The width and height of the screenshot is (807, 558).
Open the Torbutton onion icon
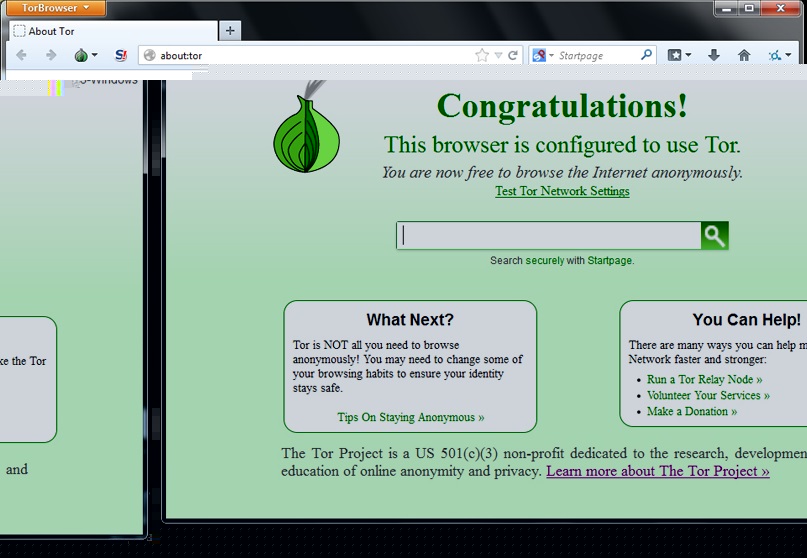pos(81,55)
